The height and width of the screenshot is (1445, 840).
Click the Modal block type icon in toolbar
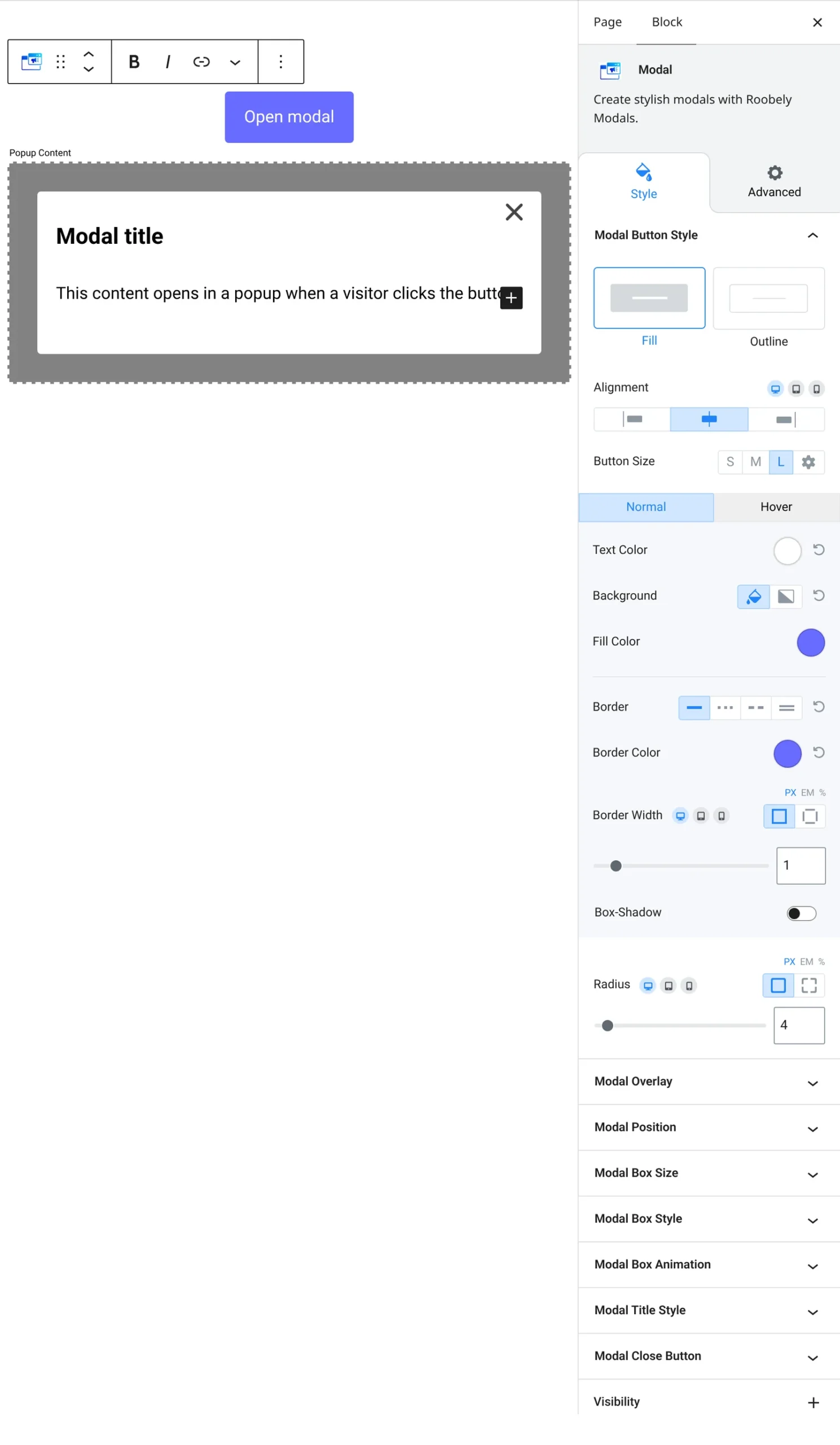(32, 62)
